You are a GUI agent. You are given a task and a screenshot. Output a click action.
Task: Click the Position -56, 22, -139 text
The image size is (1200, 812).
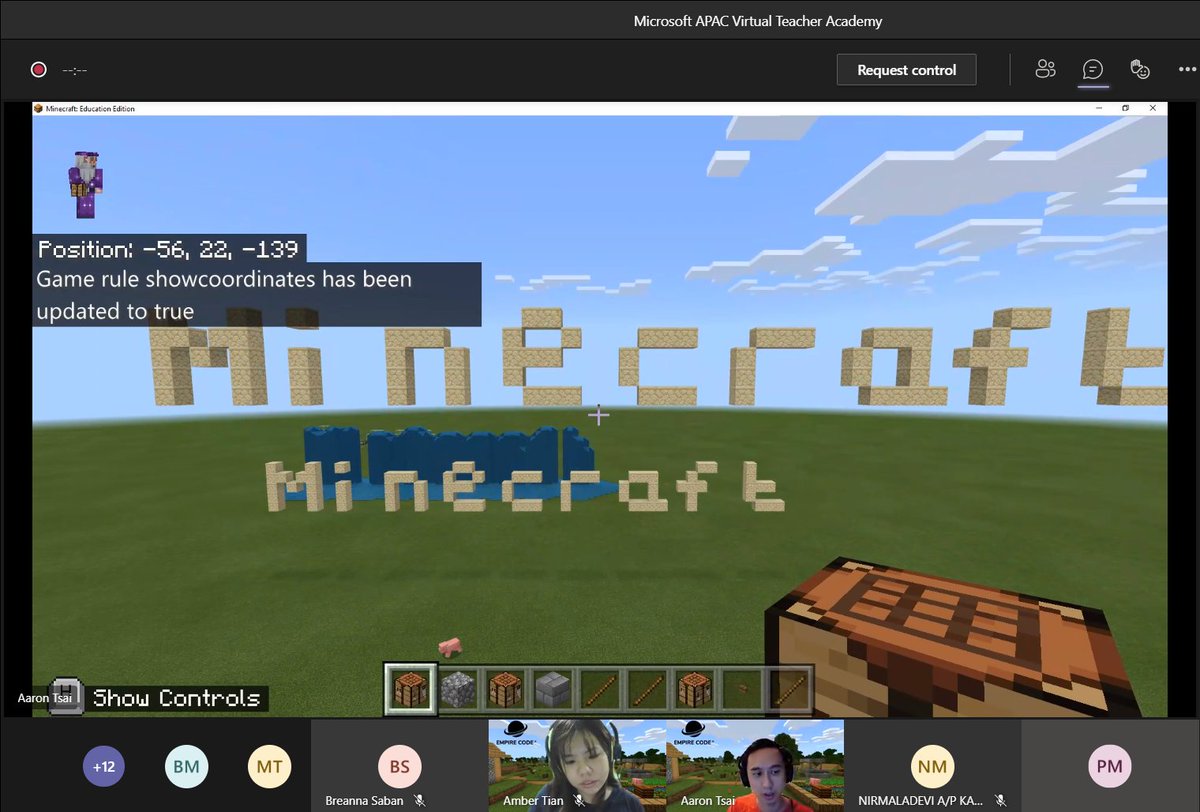pos(170,248)
